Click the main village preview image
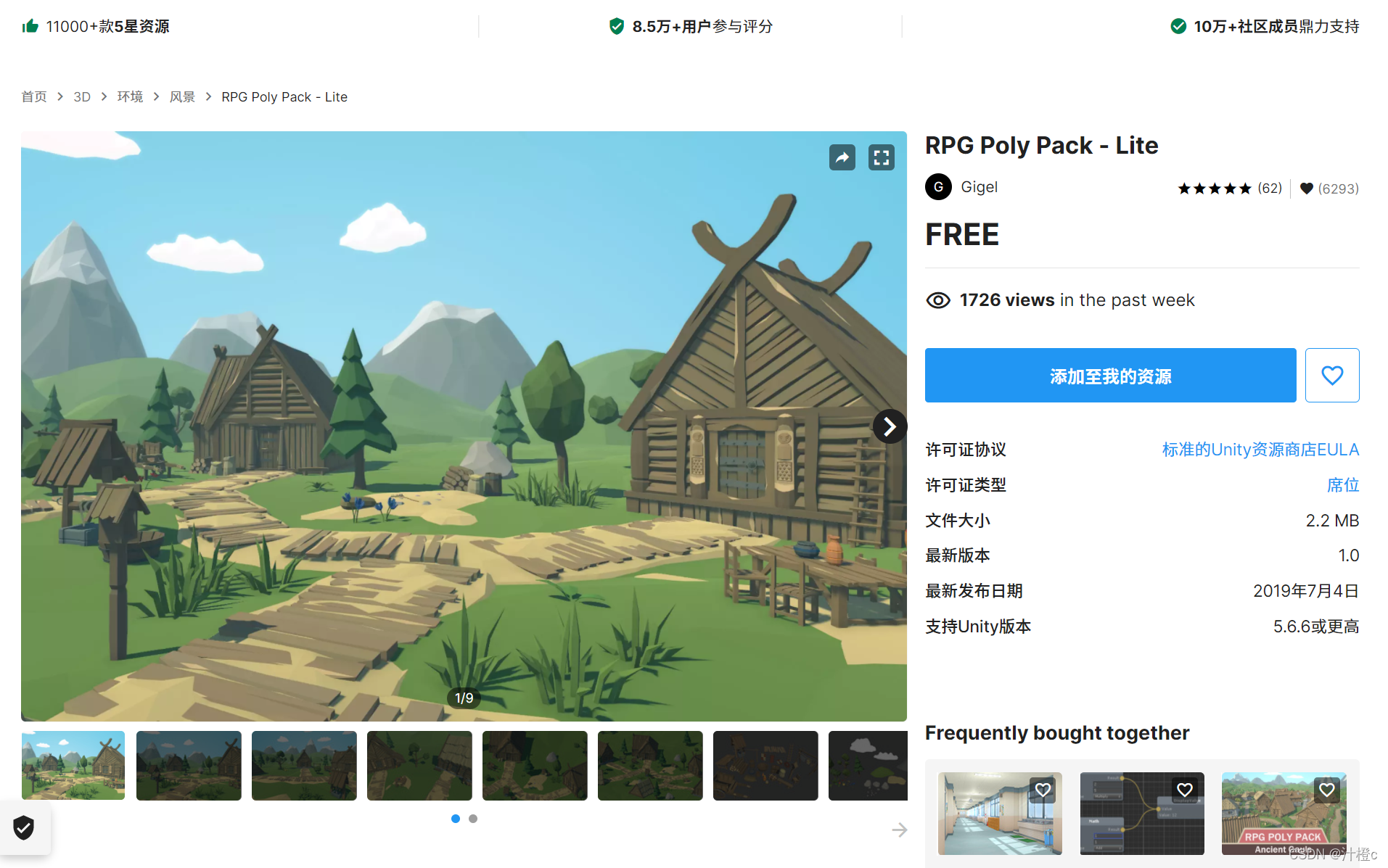The image size is (1388, 868). (x=464, y=426)
